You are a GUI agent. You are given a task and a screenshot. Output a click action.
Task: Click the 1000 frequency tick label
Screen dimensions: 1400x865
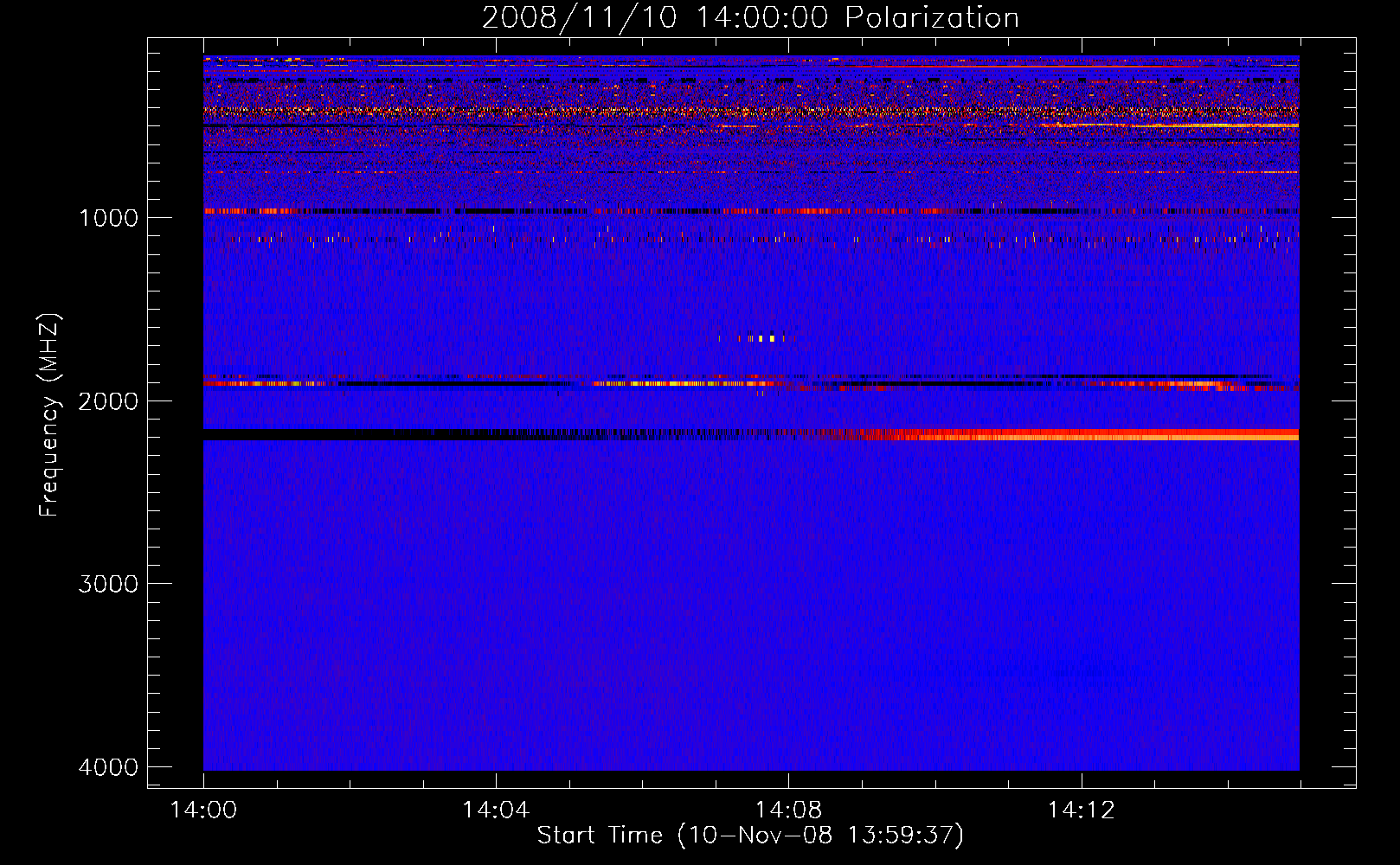[108, 217]
